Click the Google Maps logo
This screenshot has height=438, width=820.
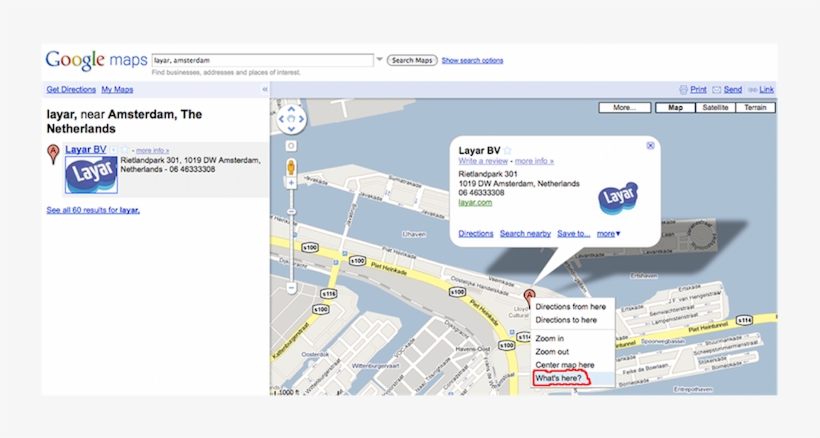pyautogui.click(x=96, y=60)
